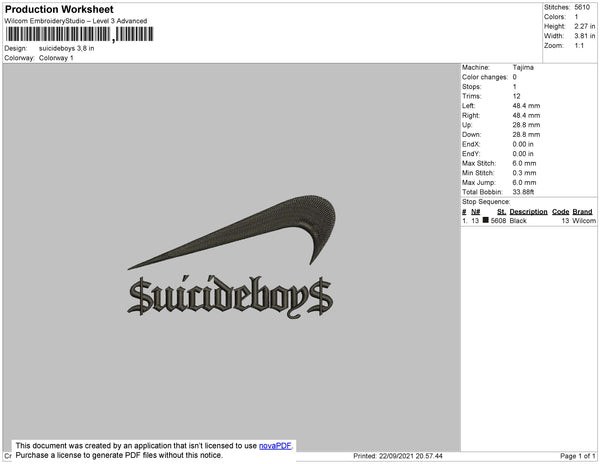
Task: Click the EndX value '0.00 in'
Action: click(x=523, y=144)
